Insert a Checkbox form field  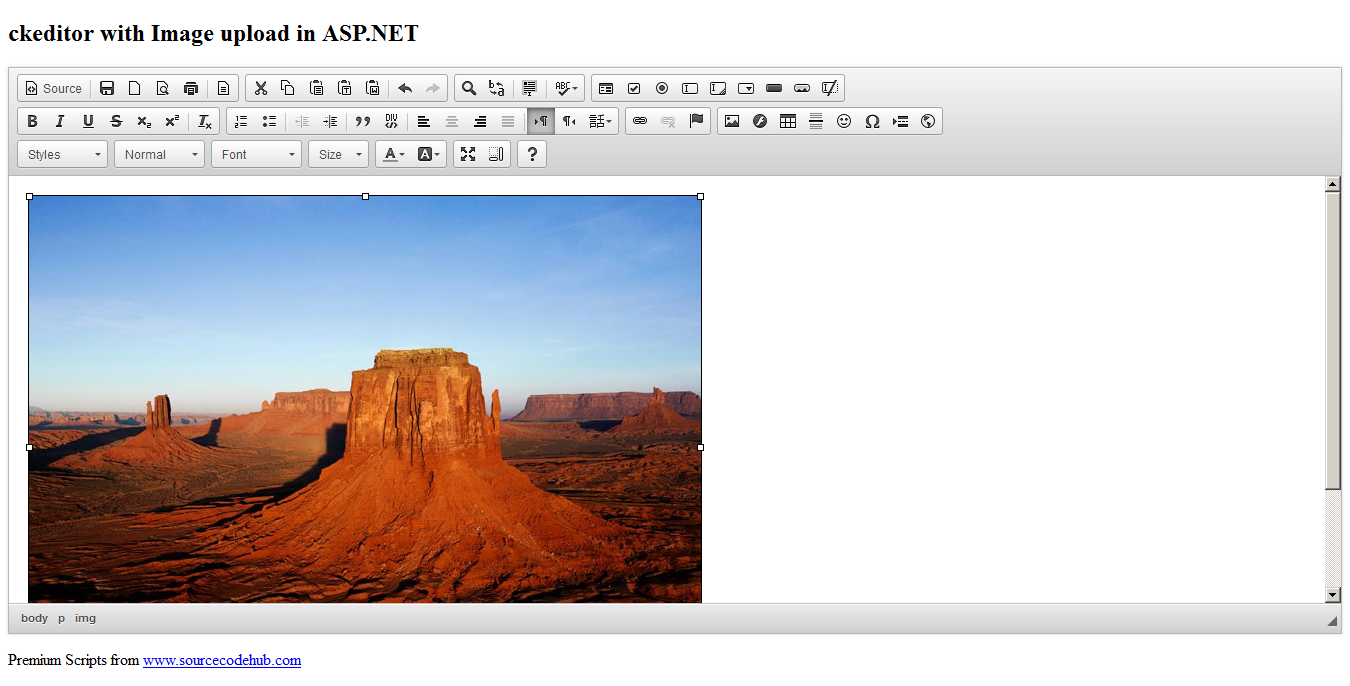pos(634,88)
